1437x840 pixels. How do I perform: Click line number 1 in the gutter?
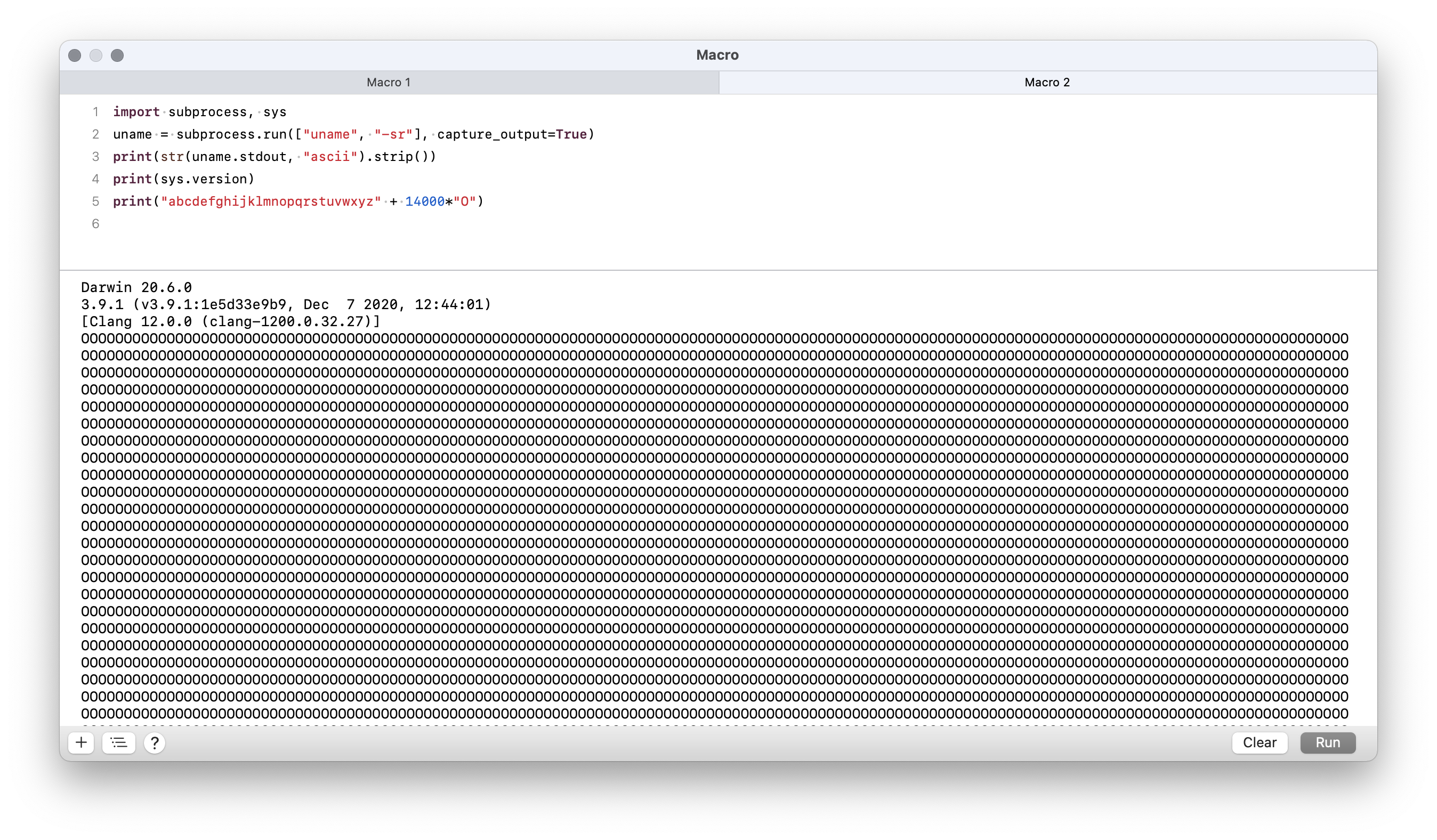click(95, 112)
